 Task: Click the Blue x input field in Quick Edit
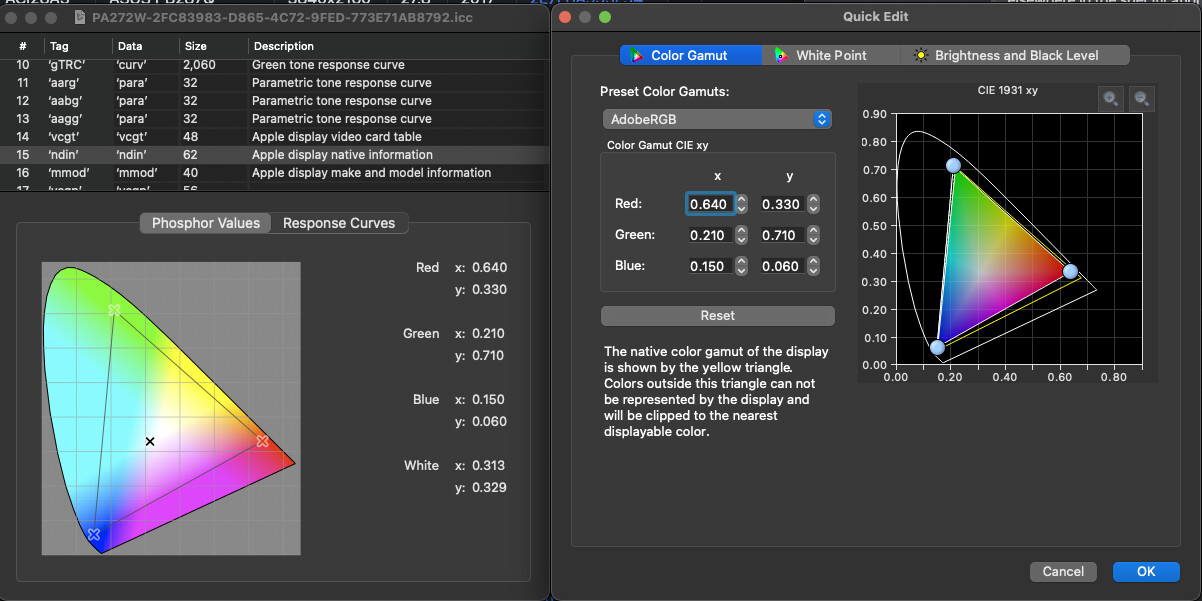[710, 267]
